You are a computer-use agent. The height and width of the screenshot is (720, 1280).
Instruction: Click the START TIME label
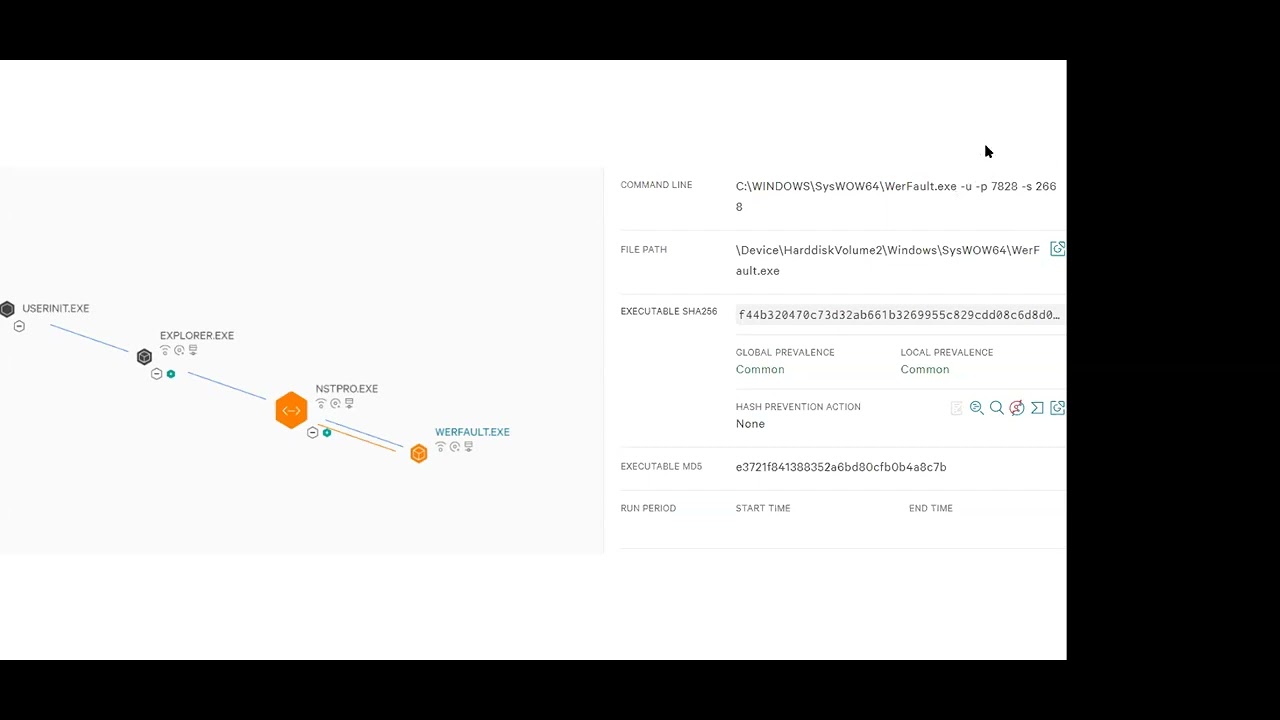763,509
